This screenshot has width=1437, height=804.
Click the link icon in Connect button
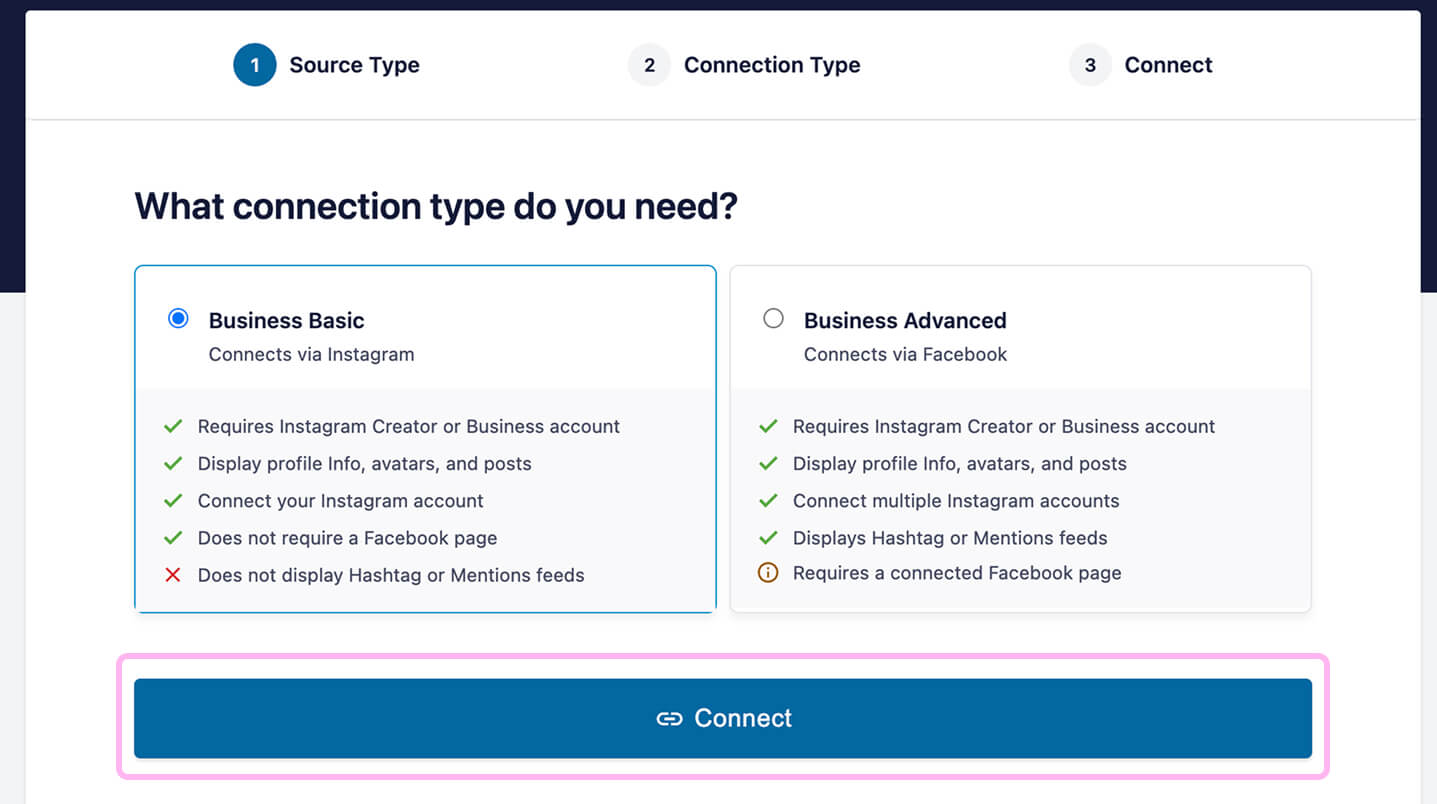(x=669, y=719)
